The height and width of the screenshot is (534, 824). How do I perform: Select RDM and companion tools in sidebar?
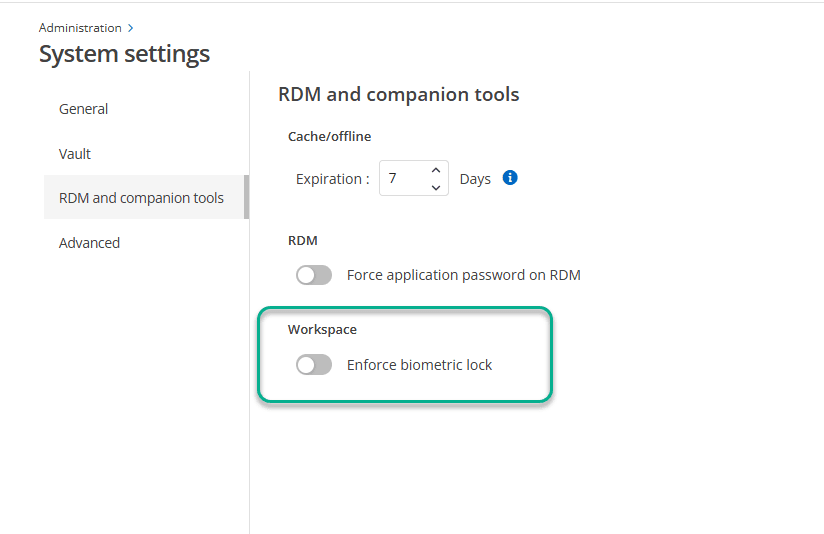141,198
